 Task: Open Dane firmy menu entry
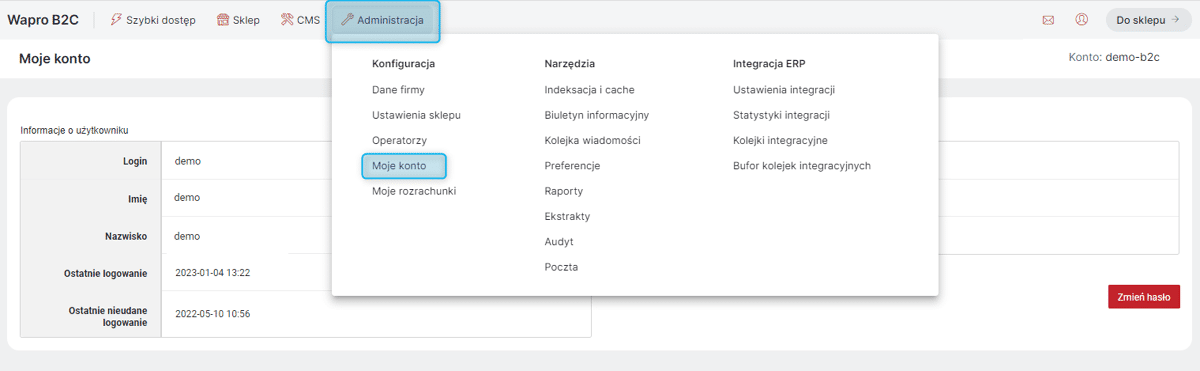click(398, 90)
